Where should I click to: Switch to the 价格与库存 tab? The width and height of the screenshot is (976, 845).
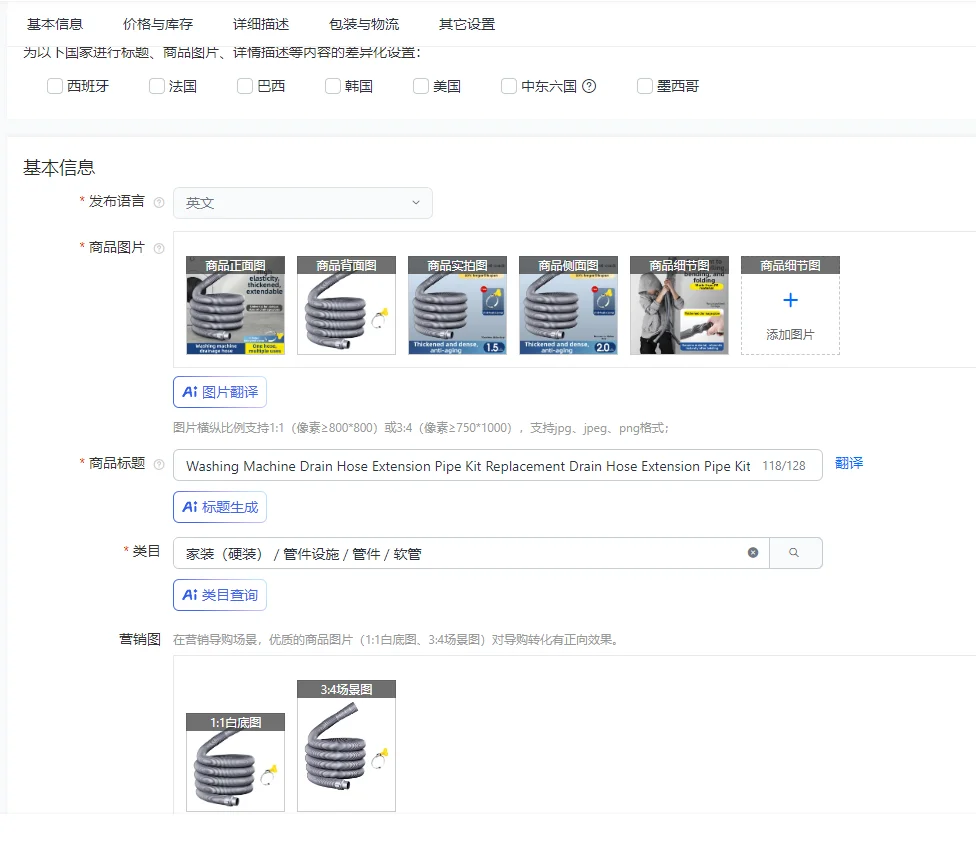click(158, 24)
